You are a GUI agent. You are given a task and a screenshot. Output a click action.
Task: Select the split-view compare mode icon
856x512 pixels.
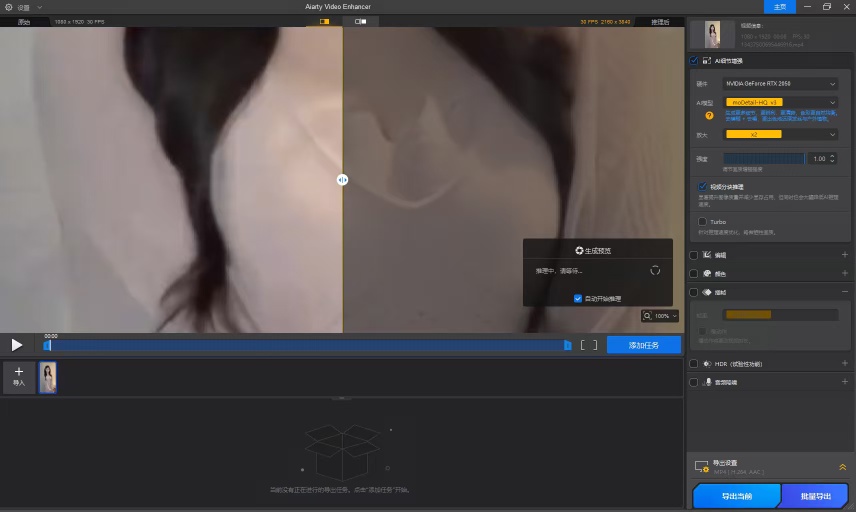click(324, 22)
